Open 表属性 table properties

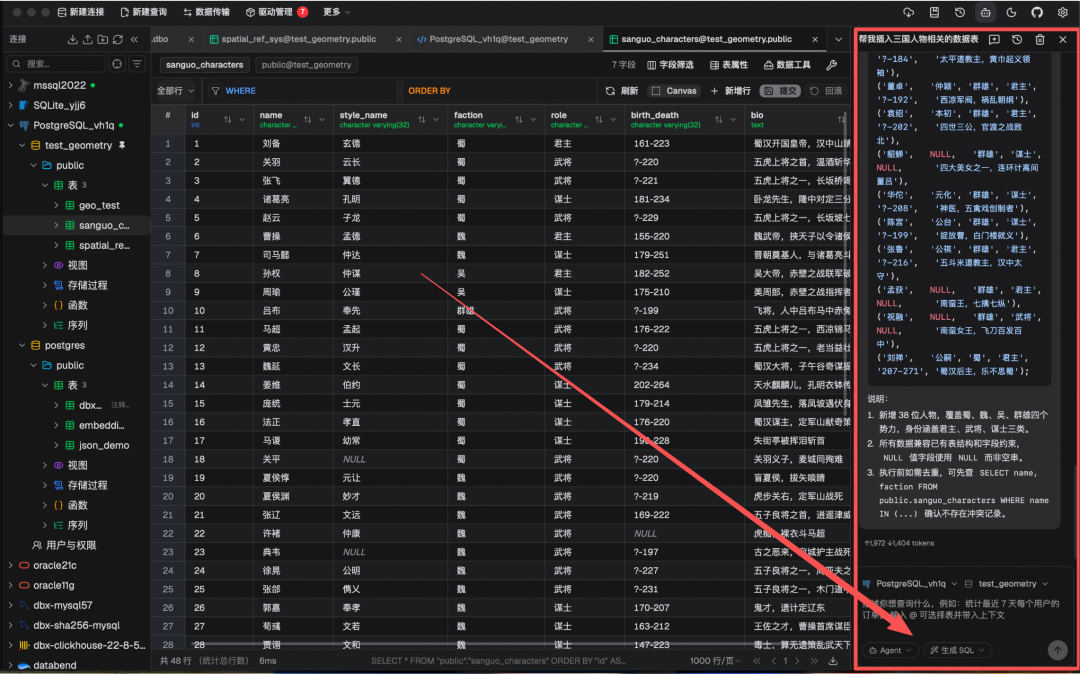pos(729,65)
